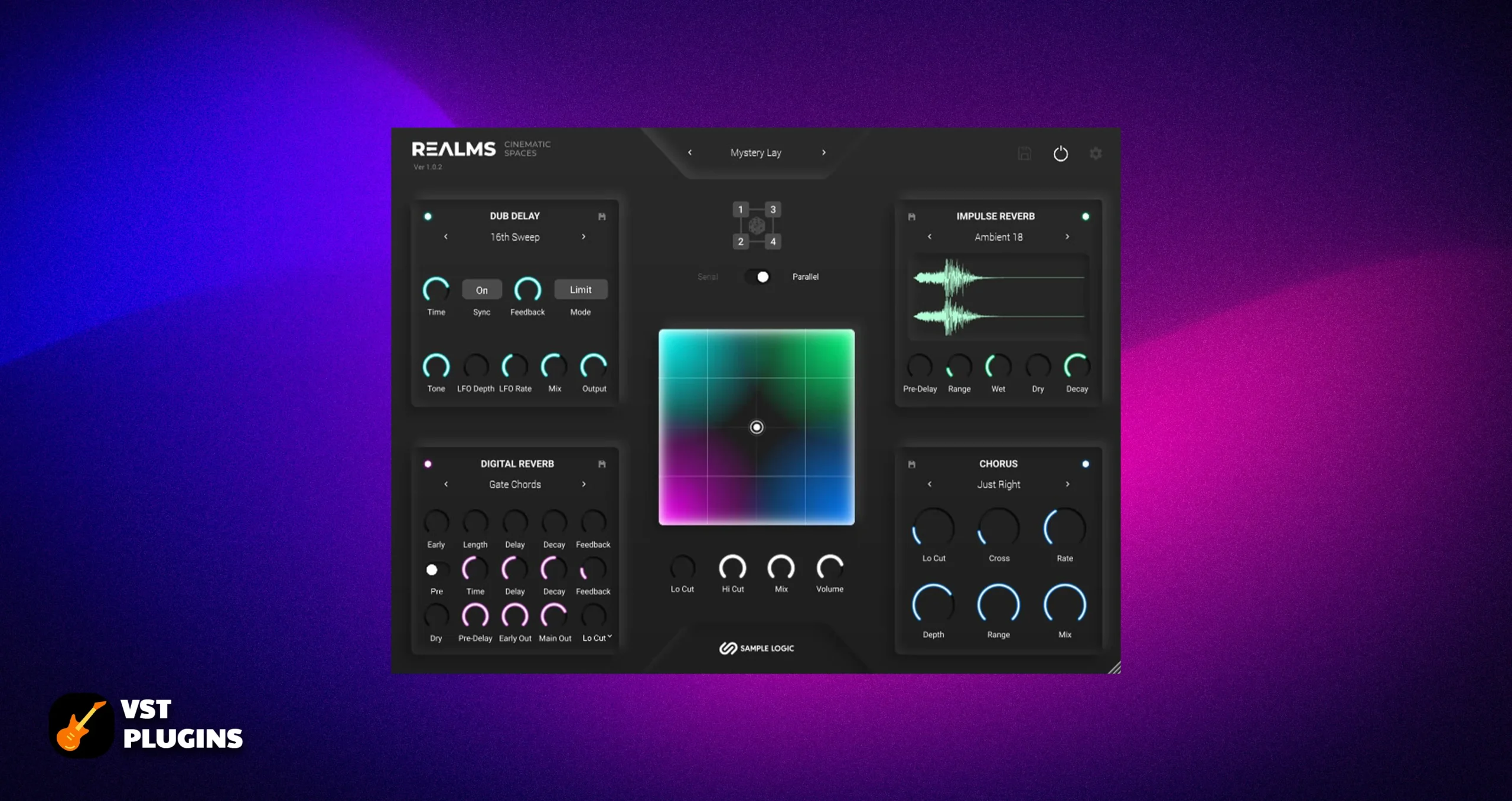This screenshot has height=801, width=1512.
Task: Toggle the Digital Reverb Pre switch
Action: tap(436, 570)
